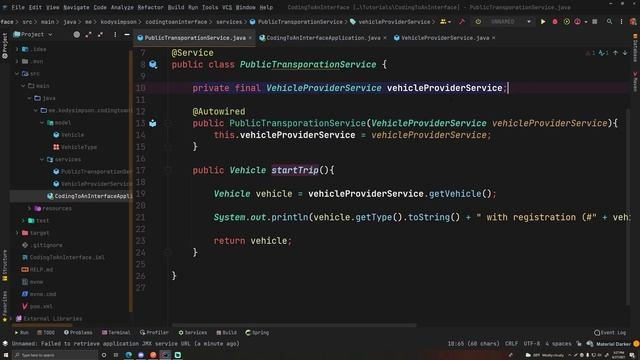Open IntelliJ IDEA taskbar icon
This screenshot has height=360, width=640.
[165, 355]
